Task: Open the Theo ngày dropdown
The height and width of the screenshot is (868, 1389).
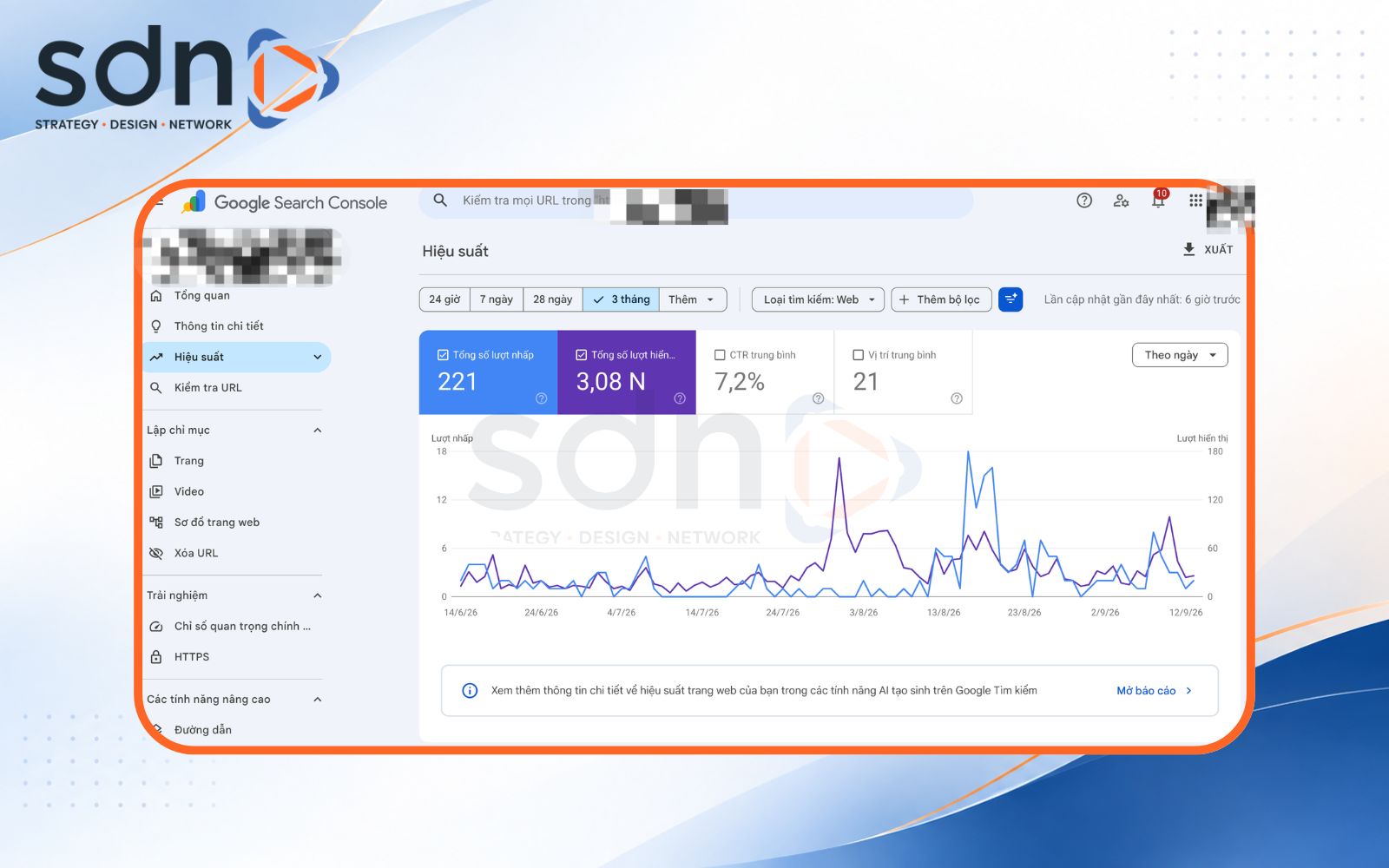Action: point(1180,355)
